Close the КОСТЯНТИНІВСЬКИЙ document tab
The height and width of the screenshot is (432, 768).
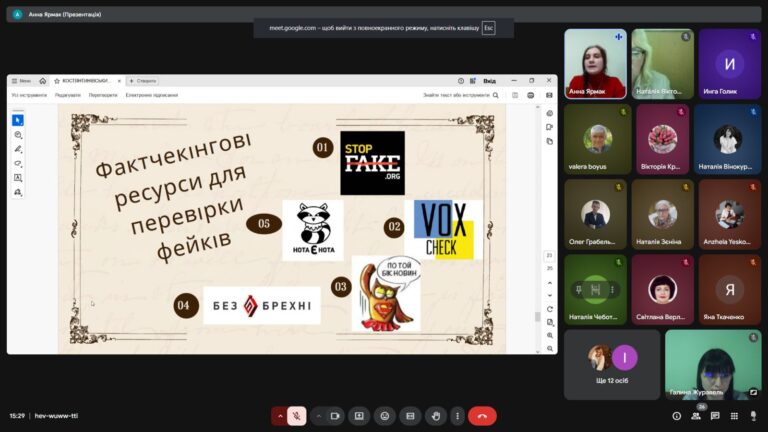(119, 81)
